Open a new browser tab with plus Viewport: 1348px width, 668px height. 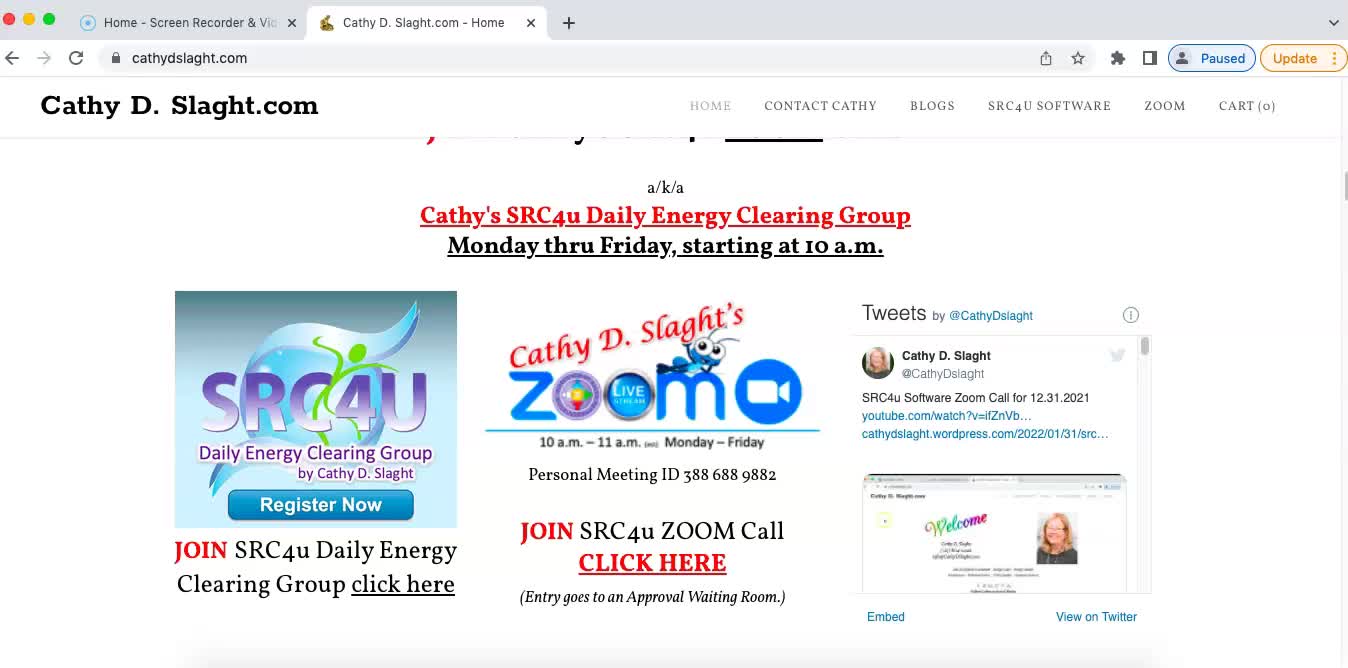coord(569,23)
